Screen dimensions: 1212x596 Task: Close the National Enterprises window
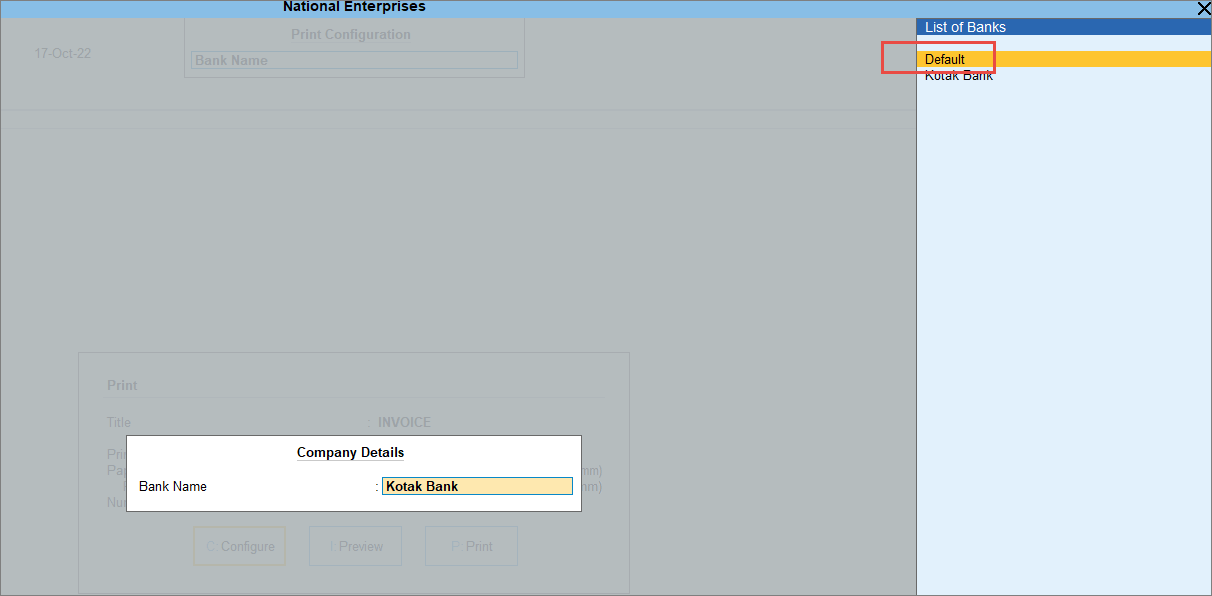[x=1203, y=8]
